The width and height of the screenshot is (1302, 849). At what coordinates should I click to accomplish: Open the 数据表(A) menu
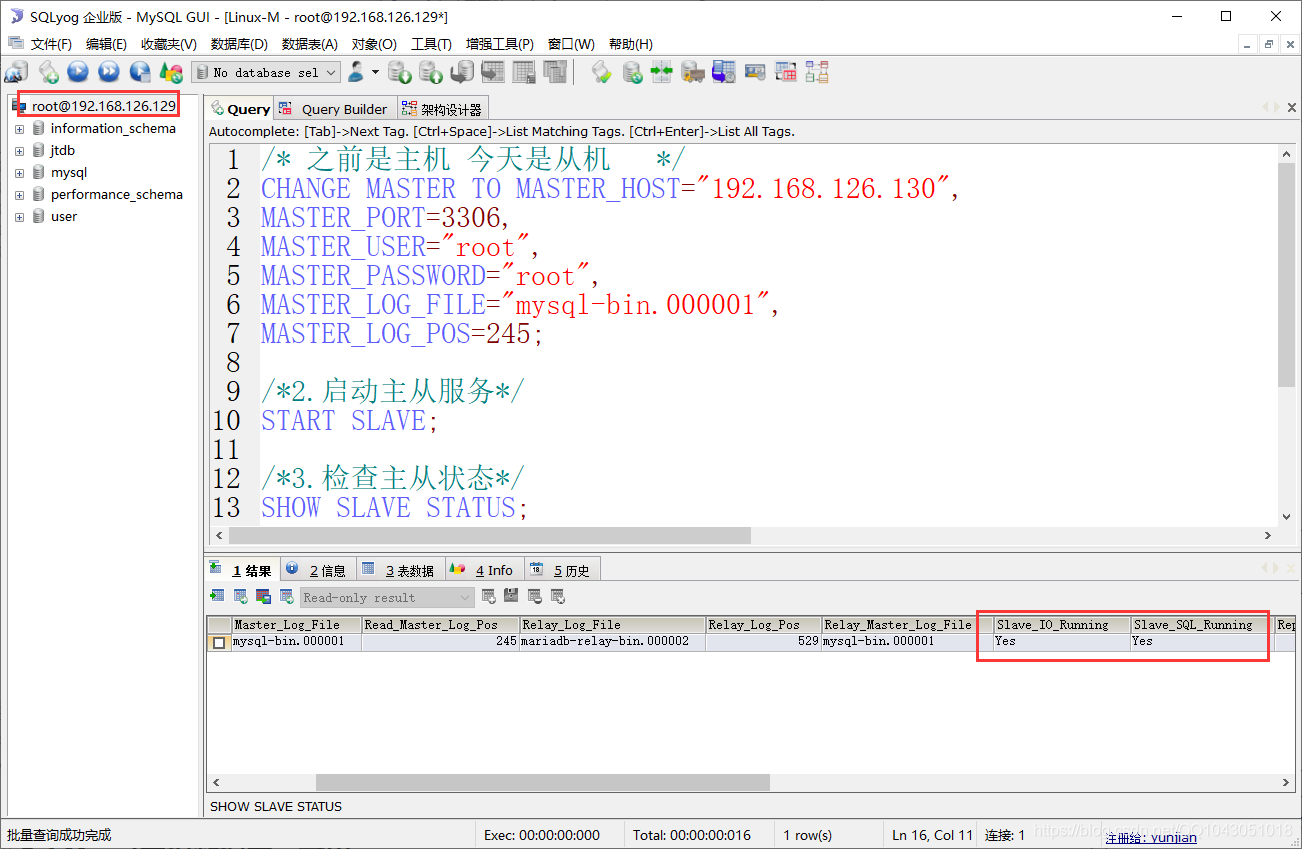pos(310,44)
